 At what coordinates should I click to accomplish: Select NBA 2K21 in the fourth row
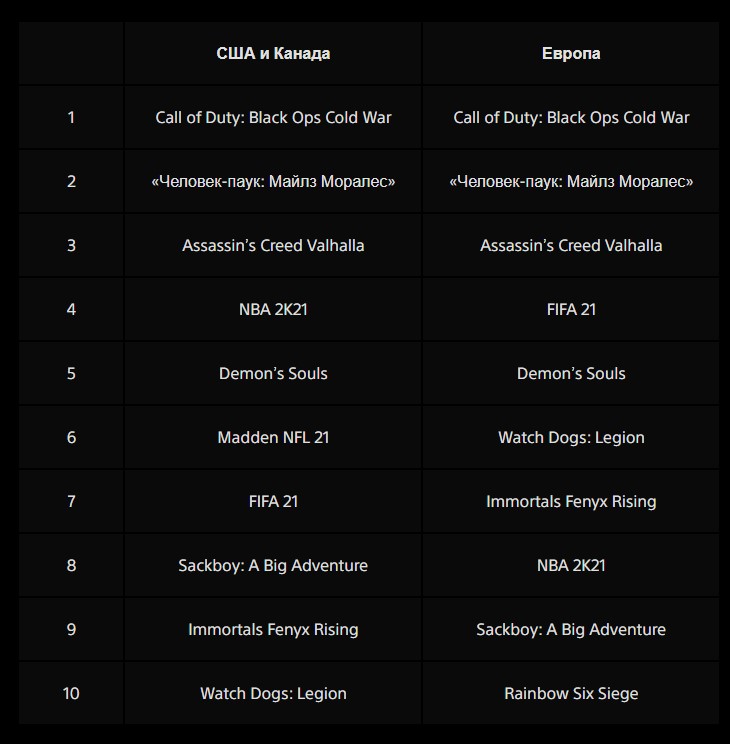(x=273, y=309)
